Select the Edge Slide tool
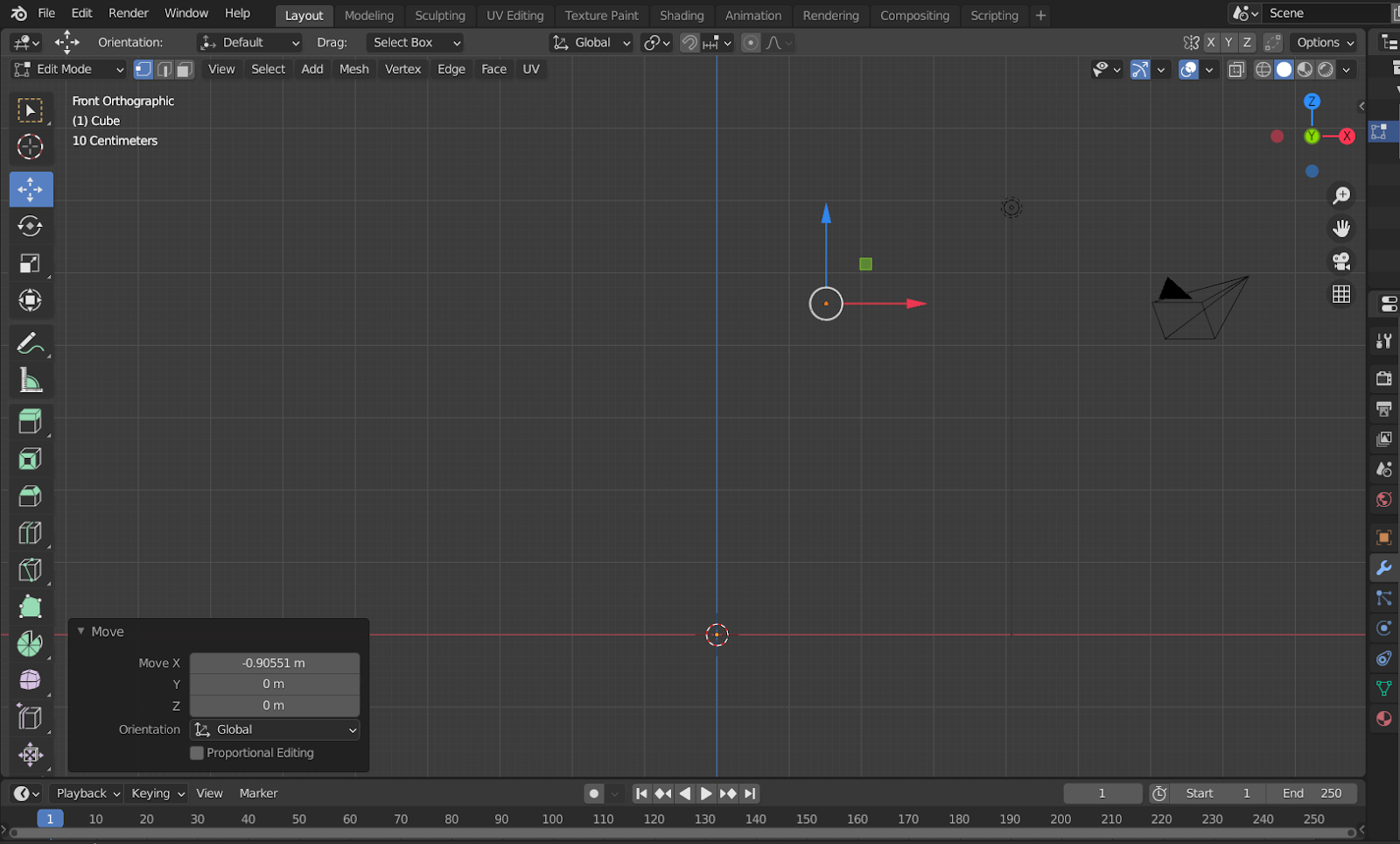This screenshot has height=844, width=1400. (x=31, y=718)
